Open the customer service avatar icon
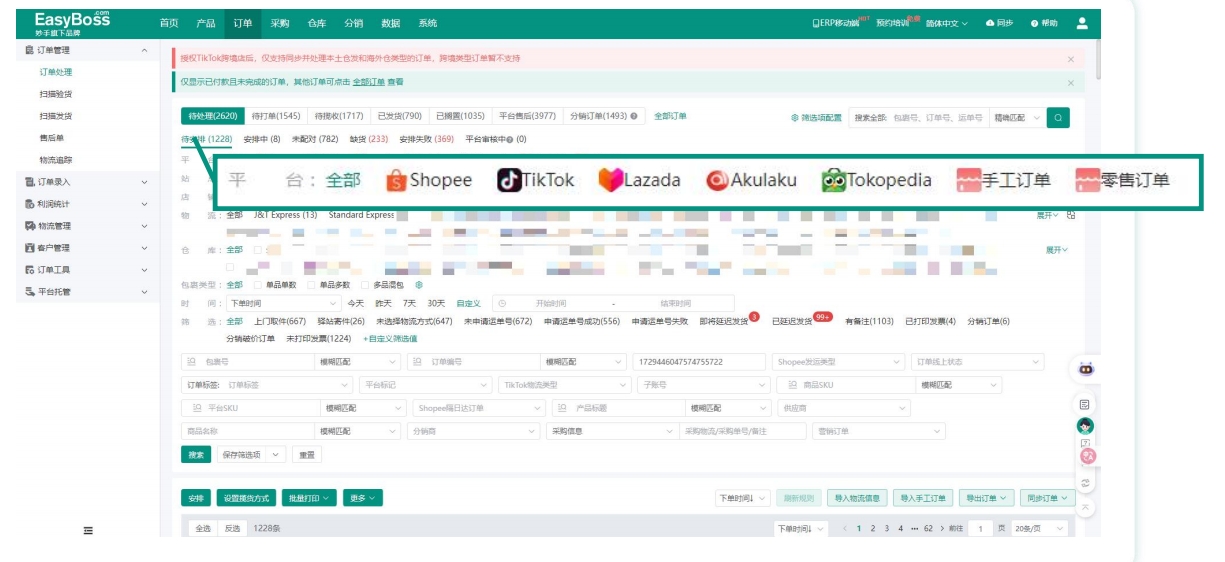Screen dimensions: 1225x562 [x=1085, y=427]
